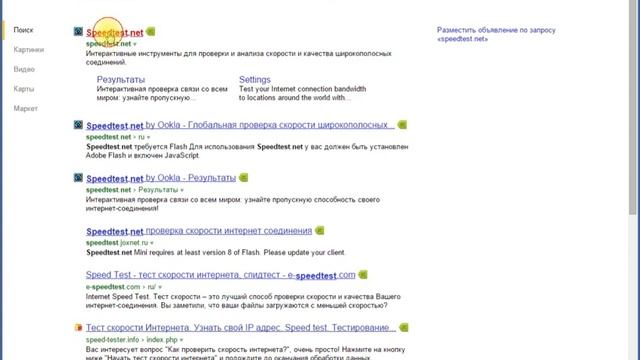
Task: Expand arrow after speedtest.joxnet.ru URL
Action: click(x=152, y=243)
